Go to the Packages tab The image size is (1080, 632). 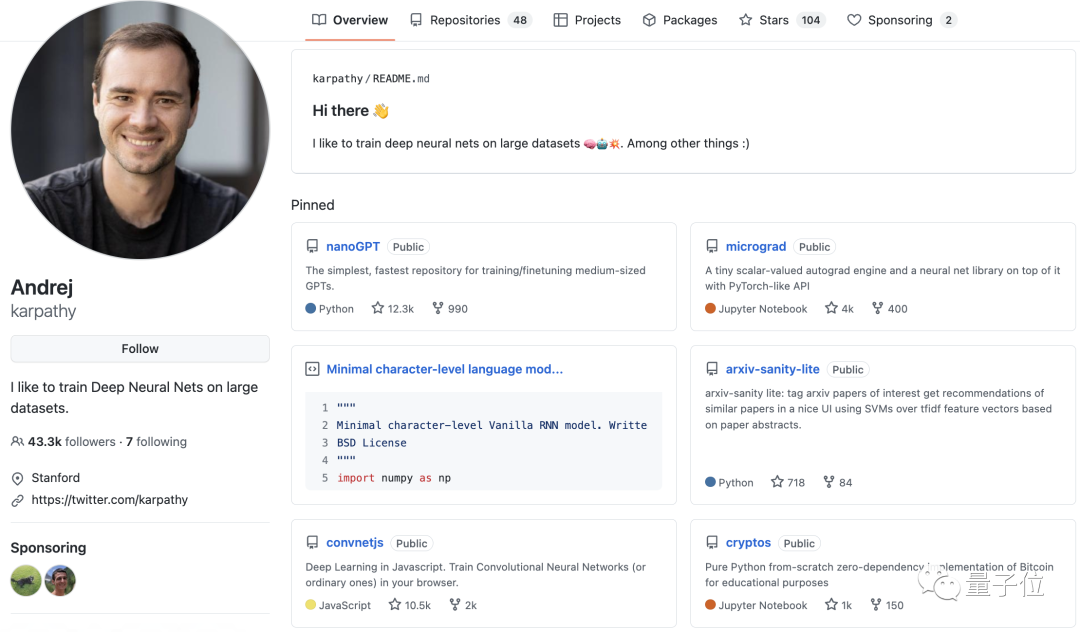point(679,20)
